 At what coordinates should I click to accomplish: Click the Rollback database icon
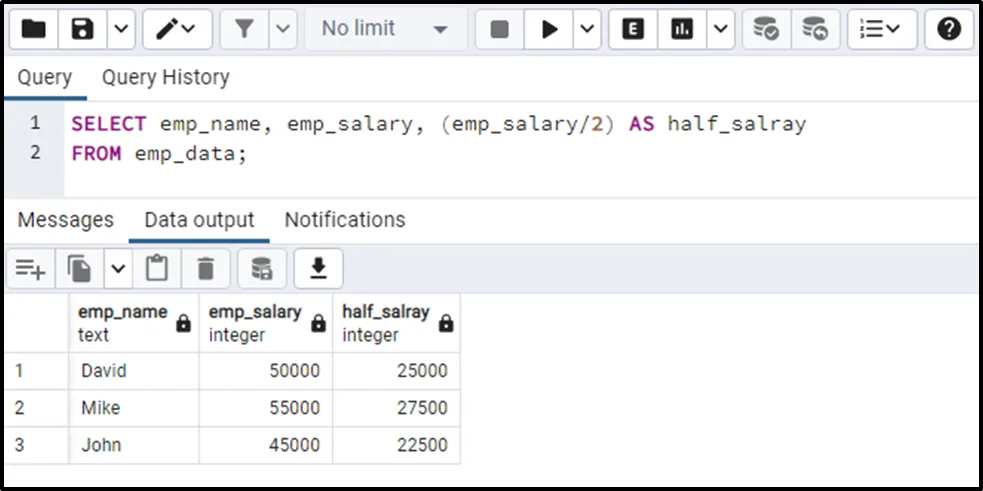tap(815, 29)
